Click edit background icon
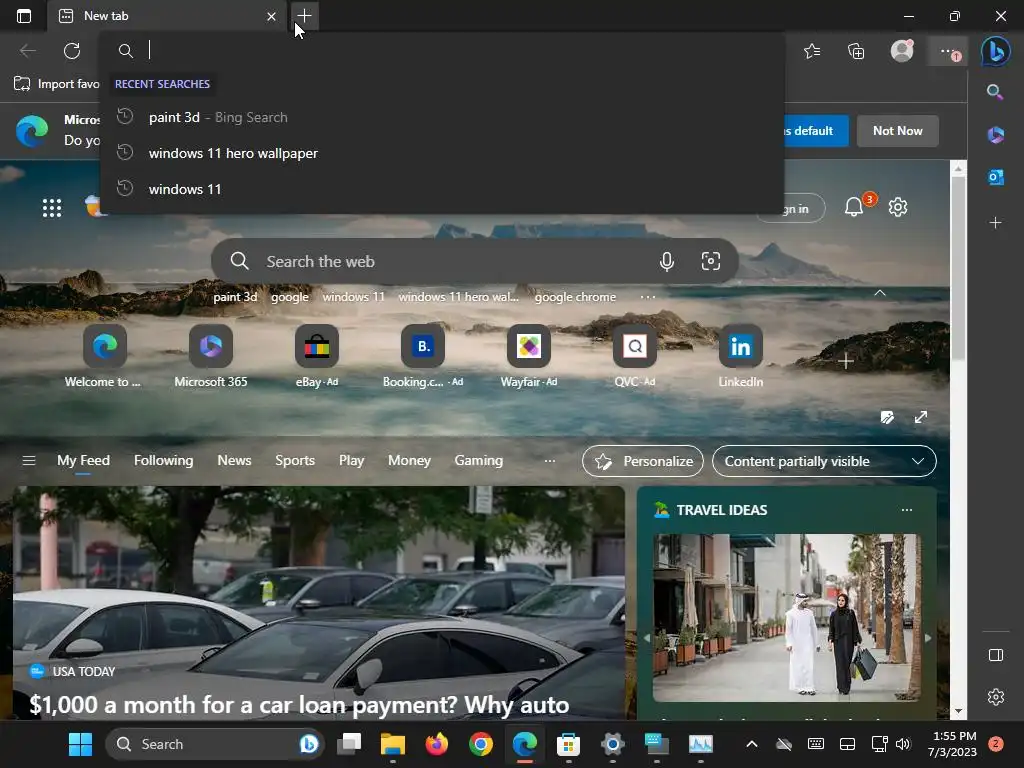Viewport: 1024px width, 768px height. pos(886,417)
